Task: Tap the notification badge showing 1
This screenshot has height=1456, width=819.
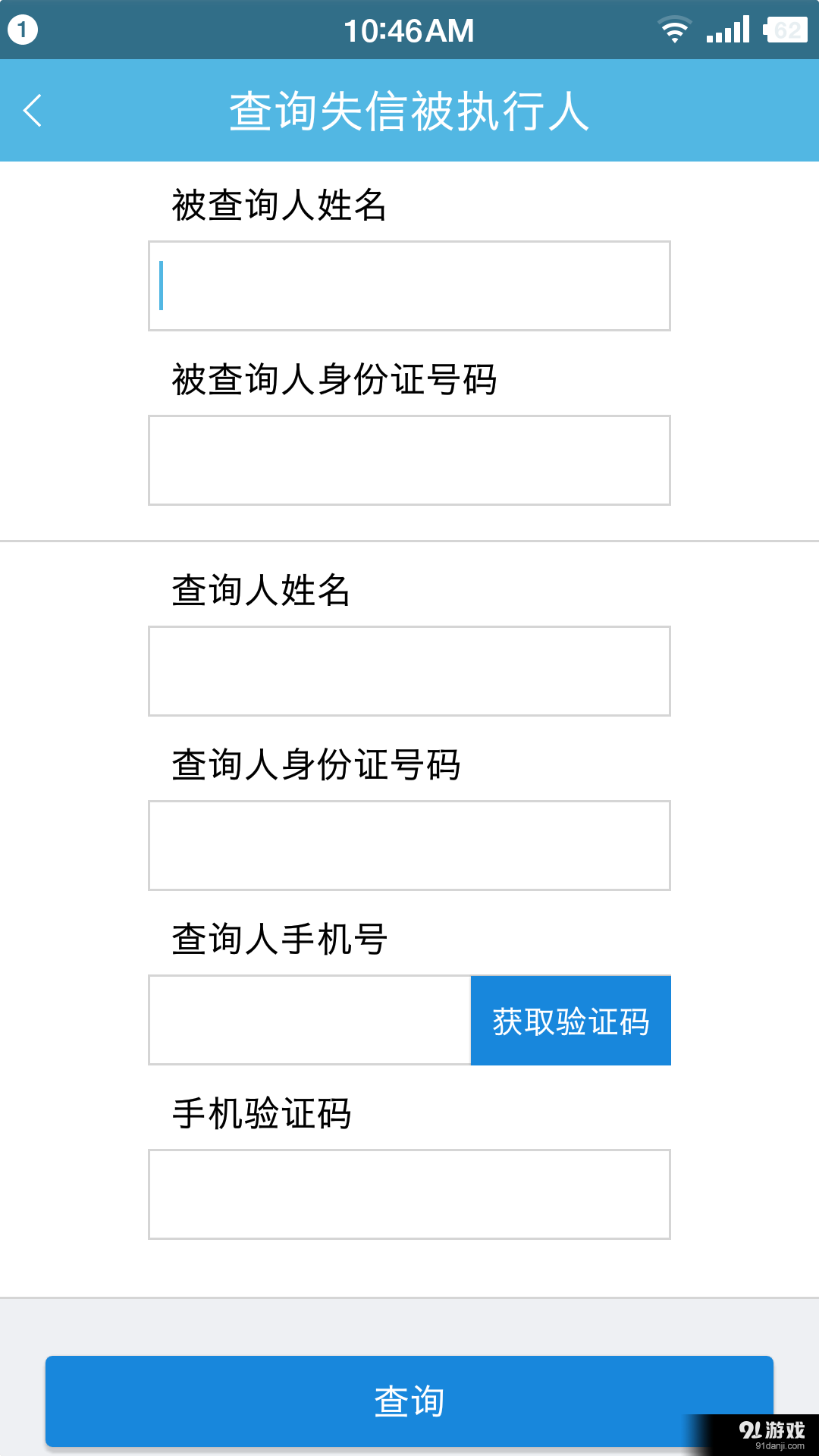Action: point(23,29)
